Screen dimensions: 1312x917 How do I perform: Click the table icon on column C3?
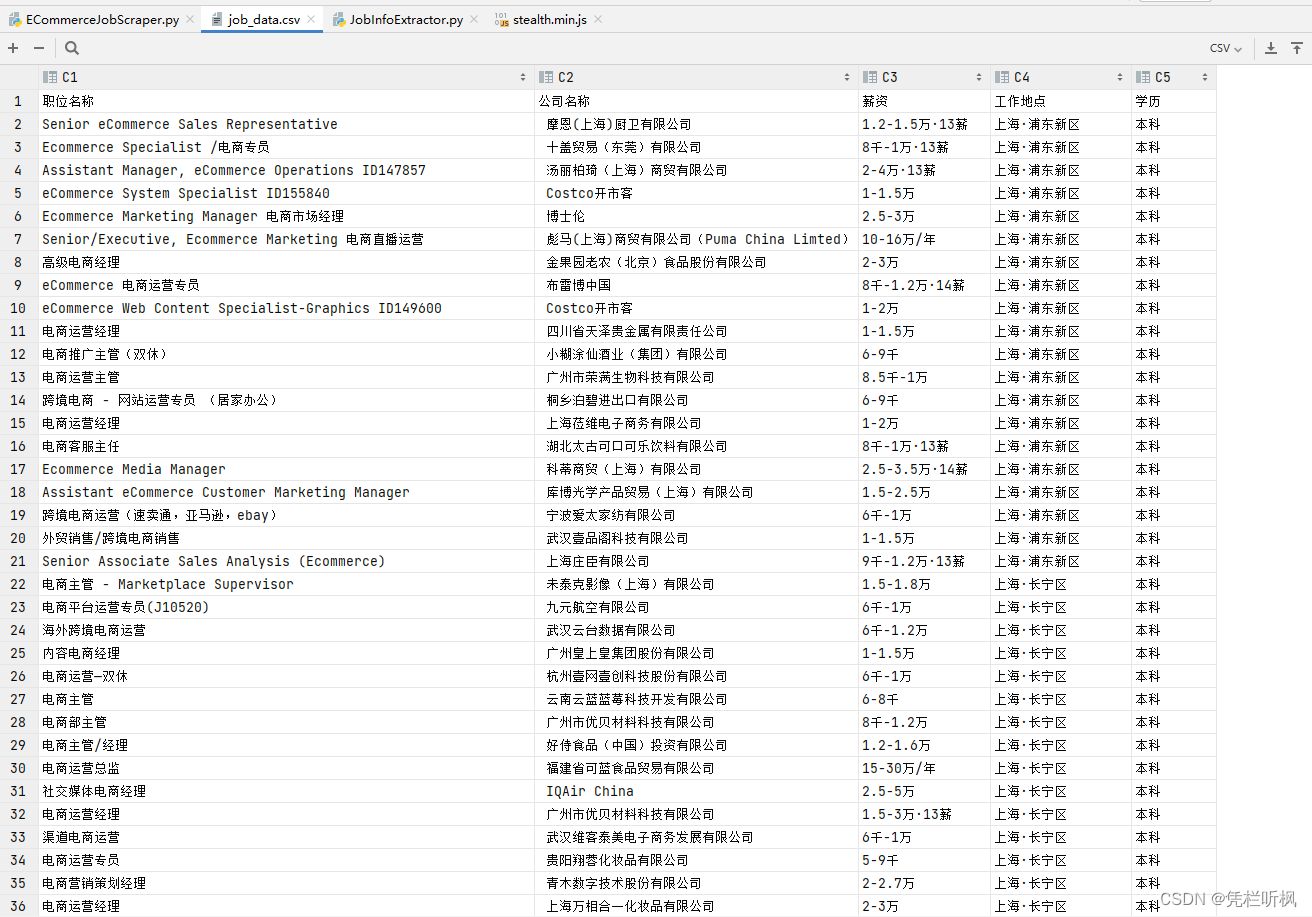coord(870,77)
